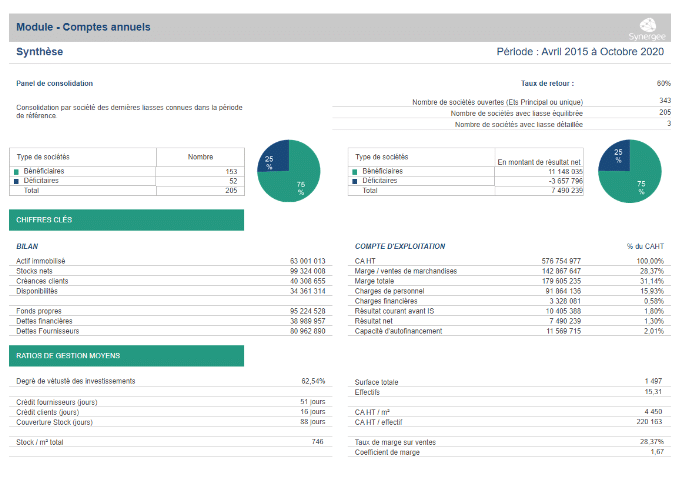The height and width of the screenshot is (491, 682).
Task: Click the COMPTE D'EXPLOITATION heading
Action: pos(400,245)
